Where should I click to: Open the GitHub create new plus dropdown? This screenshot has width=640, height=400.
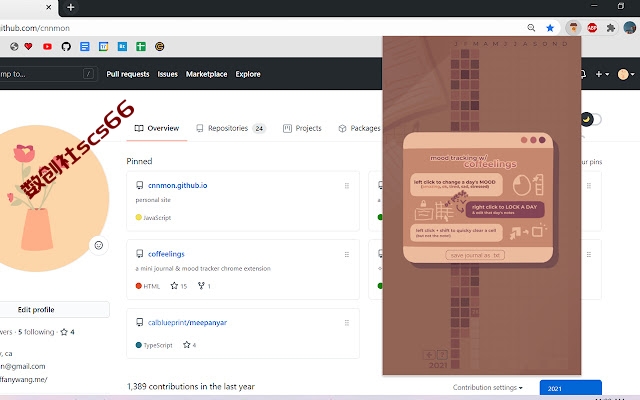click(x=602, y=74)
